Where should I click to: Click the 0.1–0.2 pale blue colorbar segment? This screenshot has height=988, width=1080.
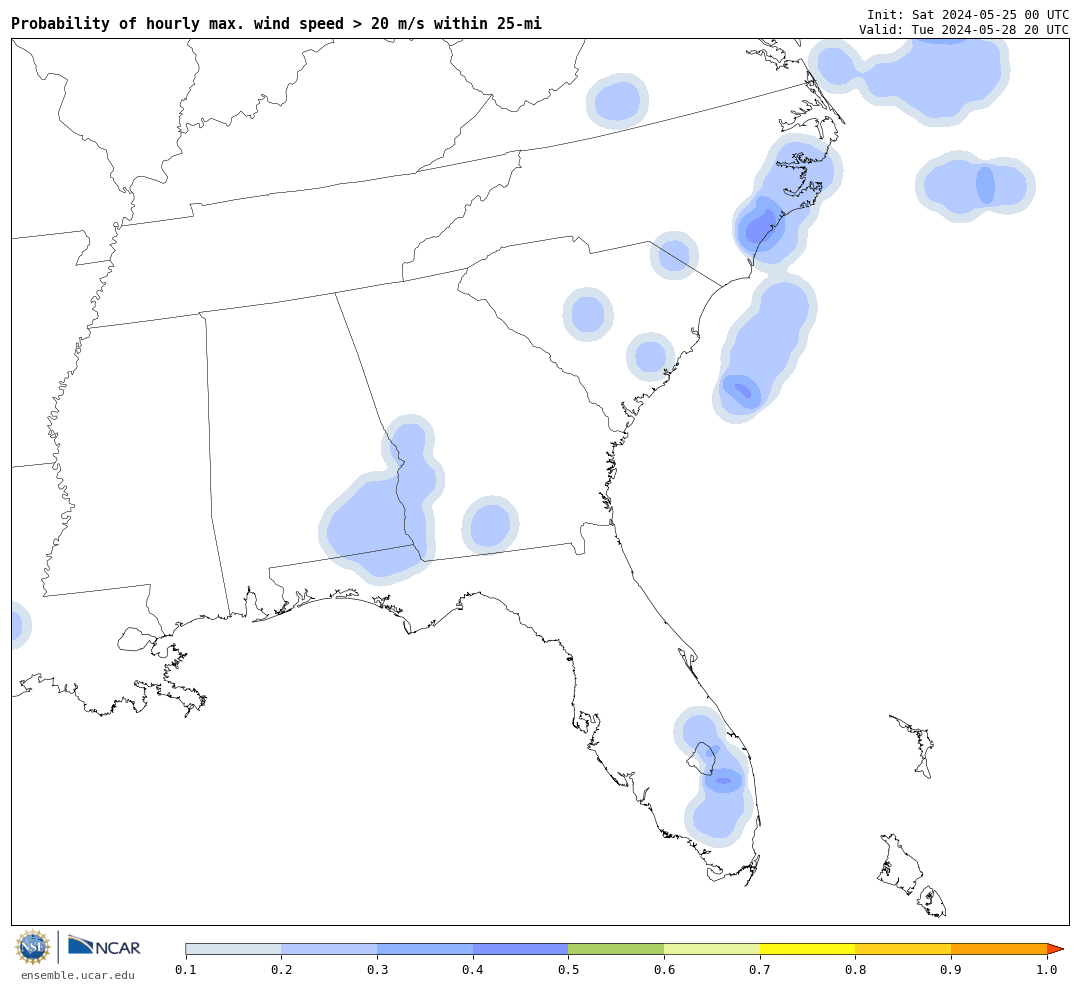[x=233, y=949]
